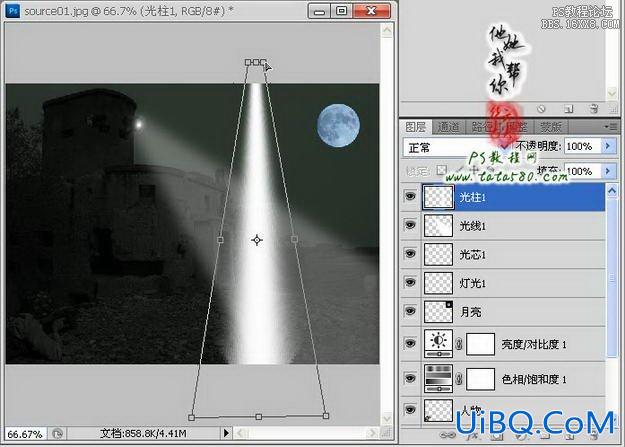Open the fx layer style icon in the panel footer
Viewport: 625px width, 447px height.
click(x=473, y=435)
